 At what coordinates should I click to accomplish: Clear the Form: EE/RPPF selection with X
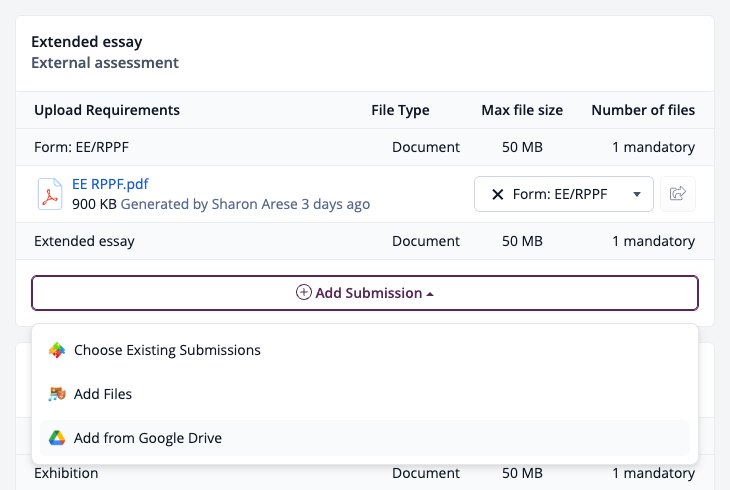pos(498,194)
